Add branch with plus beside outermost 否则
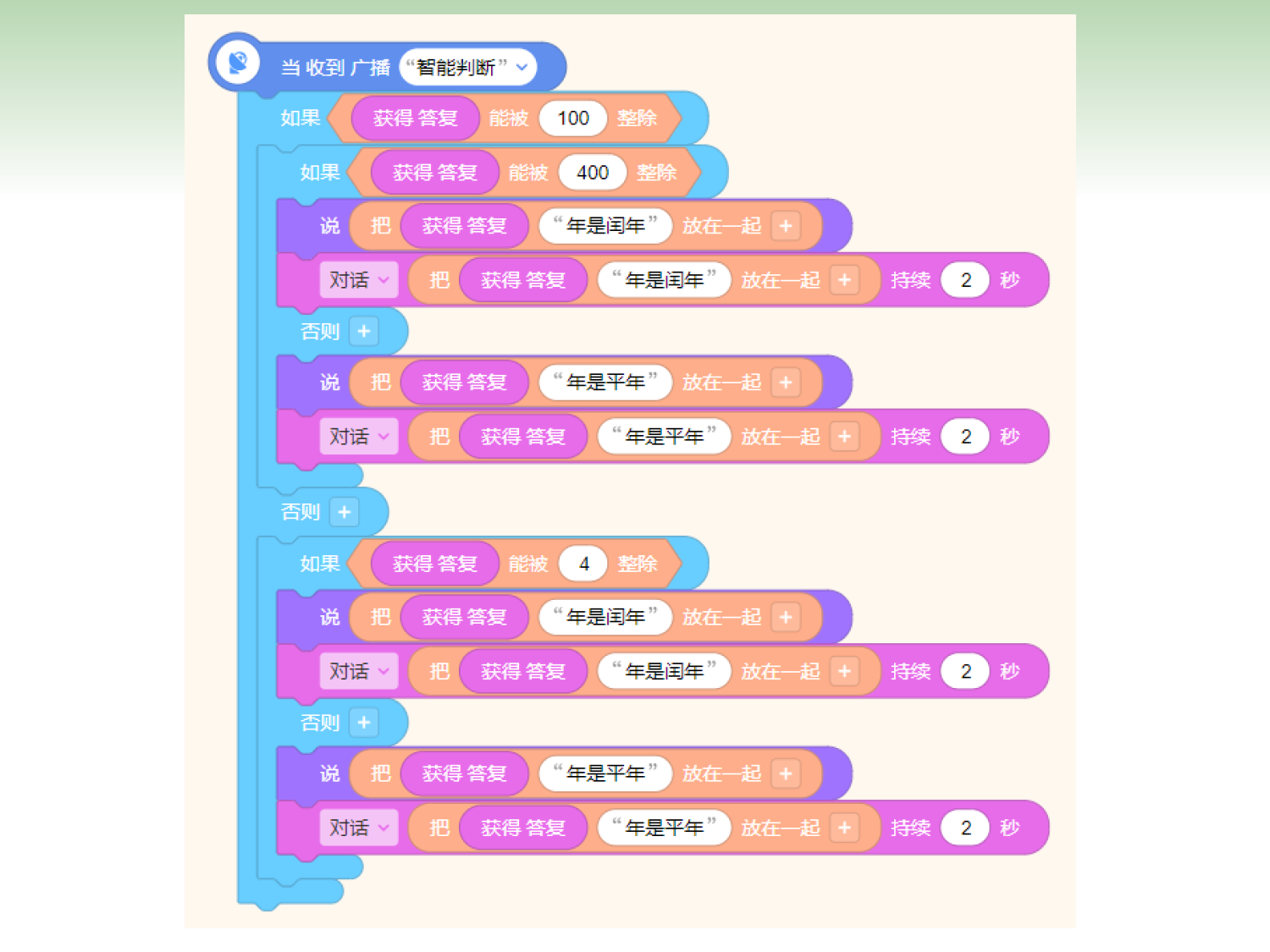1270x952 pixels. (344, 512)
